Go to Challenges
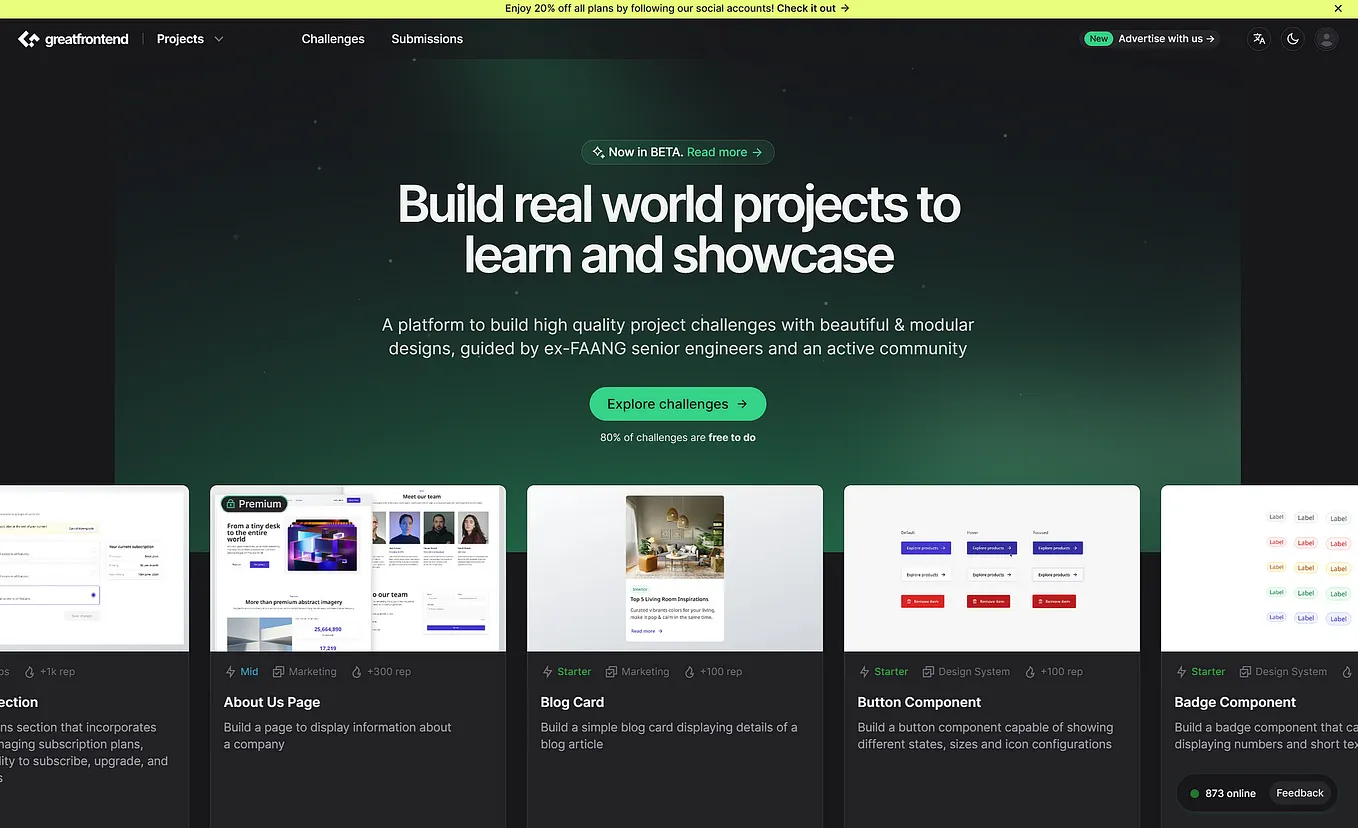The image size is (1358, 828). [333, 39]
